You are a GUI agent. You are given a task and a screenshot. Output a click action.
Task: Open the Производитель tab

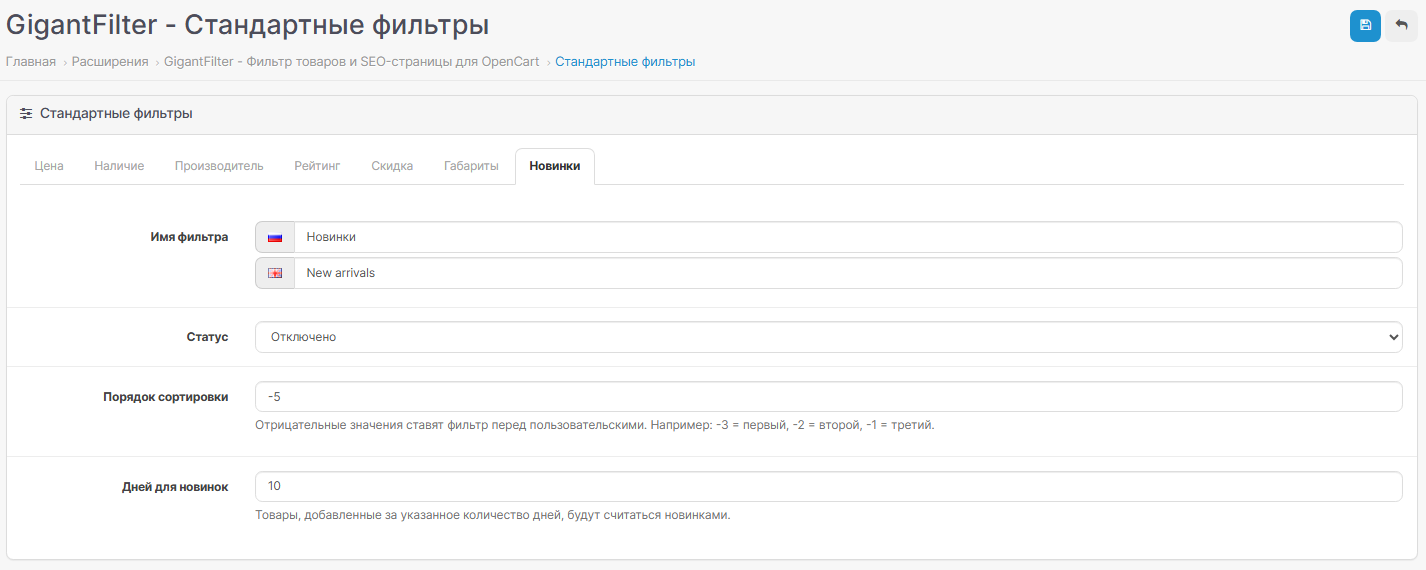219,166
